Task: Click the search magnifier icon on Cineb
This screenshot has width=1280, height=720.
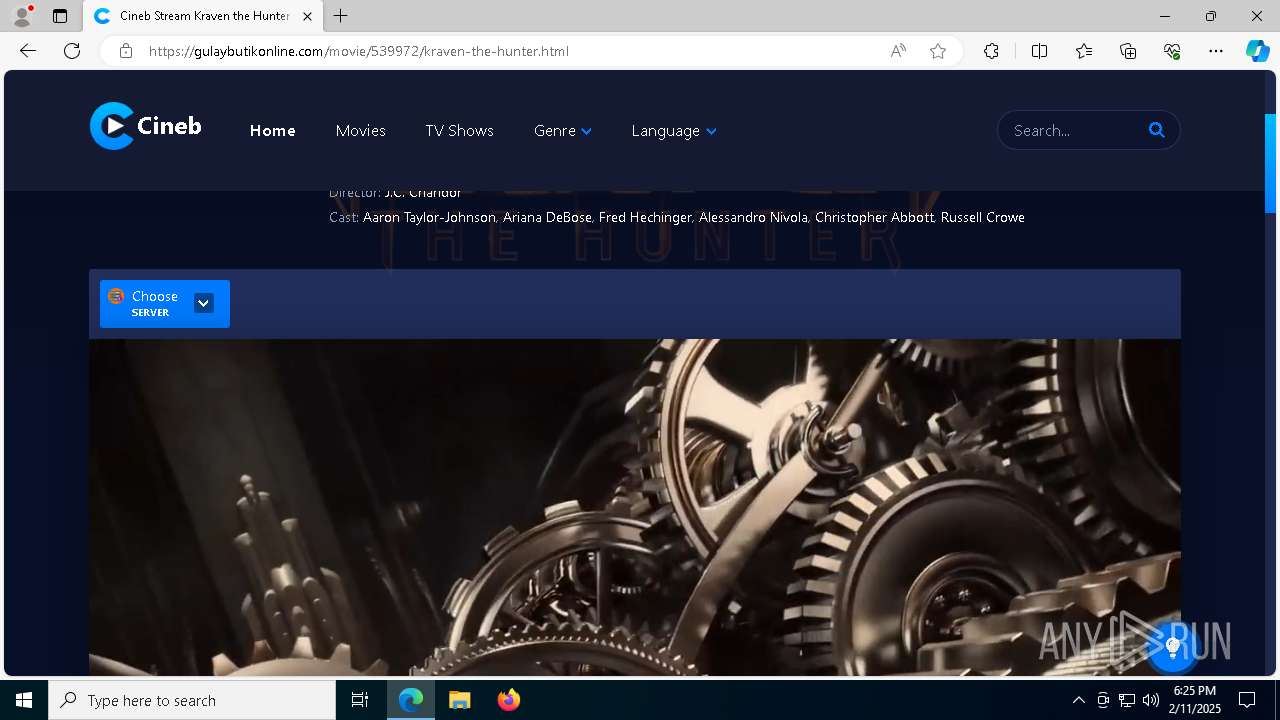Action: 1157,130
